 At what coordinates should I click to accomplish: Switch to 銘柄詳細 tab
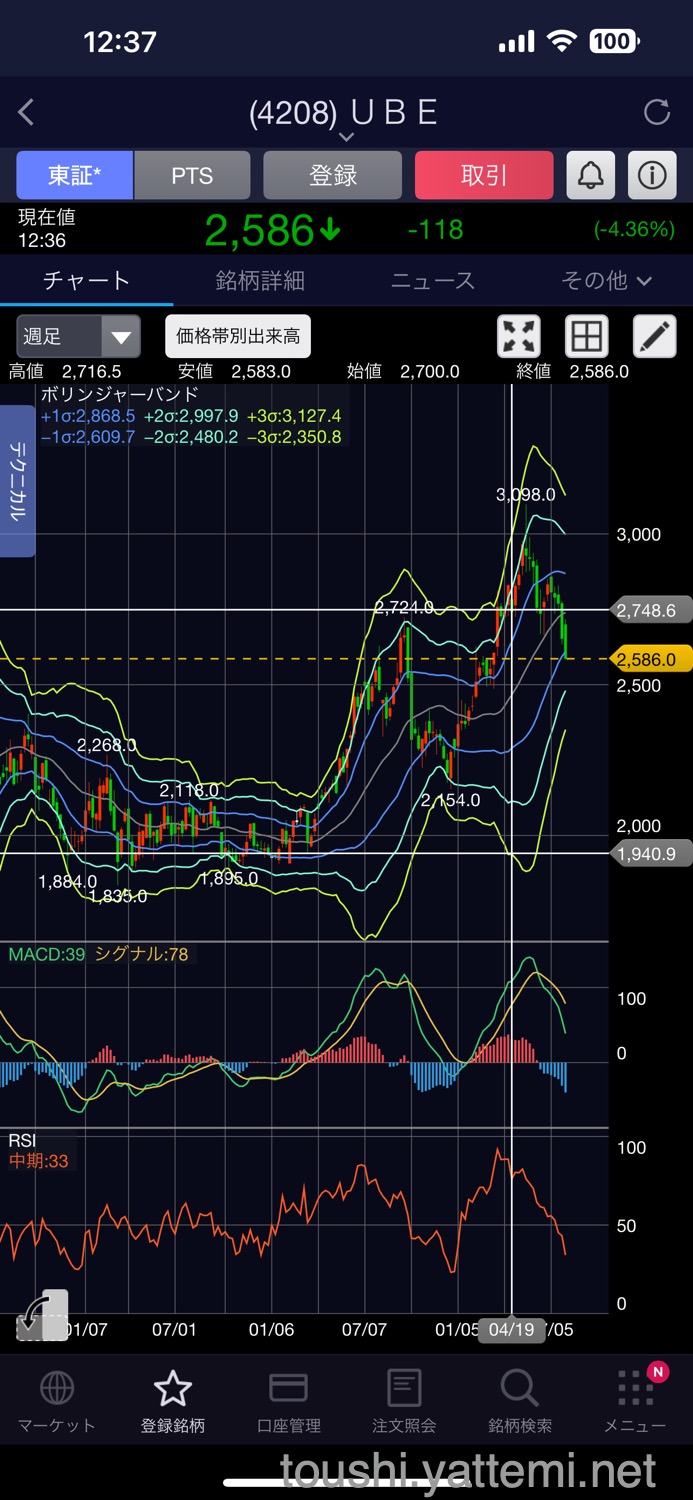[260, 281]
